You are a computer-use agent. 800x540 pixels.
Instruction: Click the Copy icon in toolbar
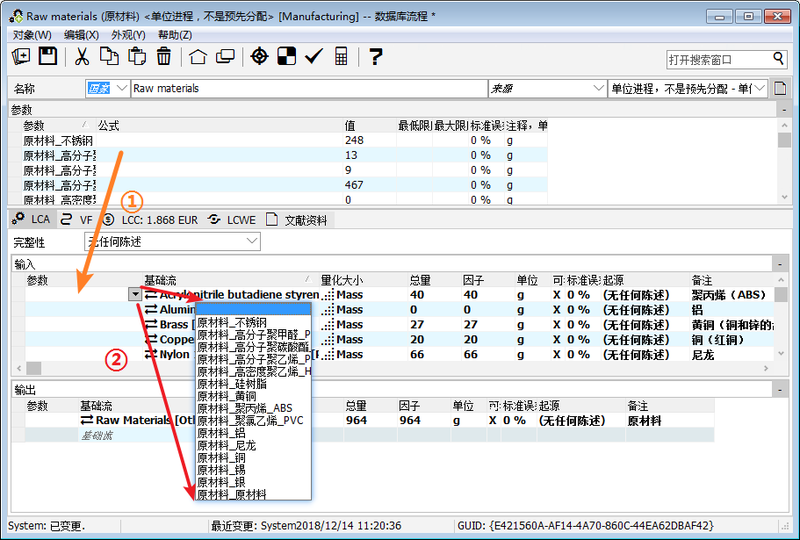[x=109, y=57]
